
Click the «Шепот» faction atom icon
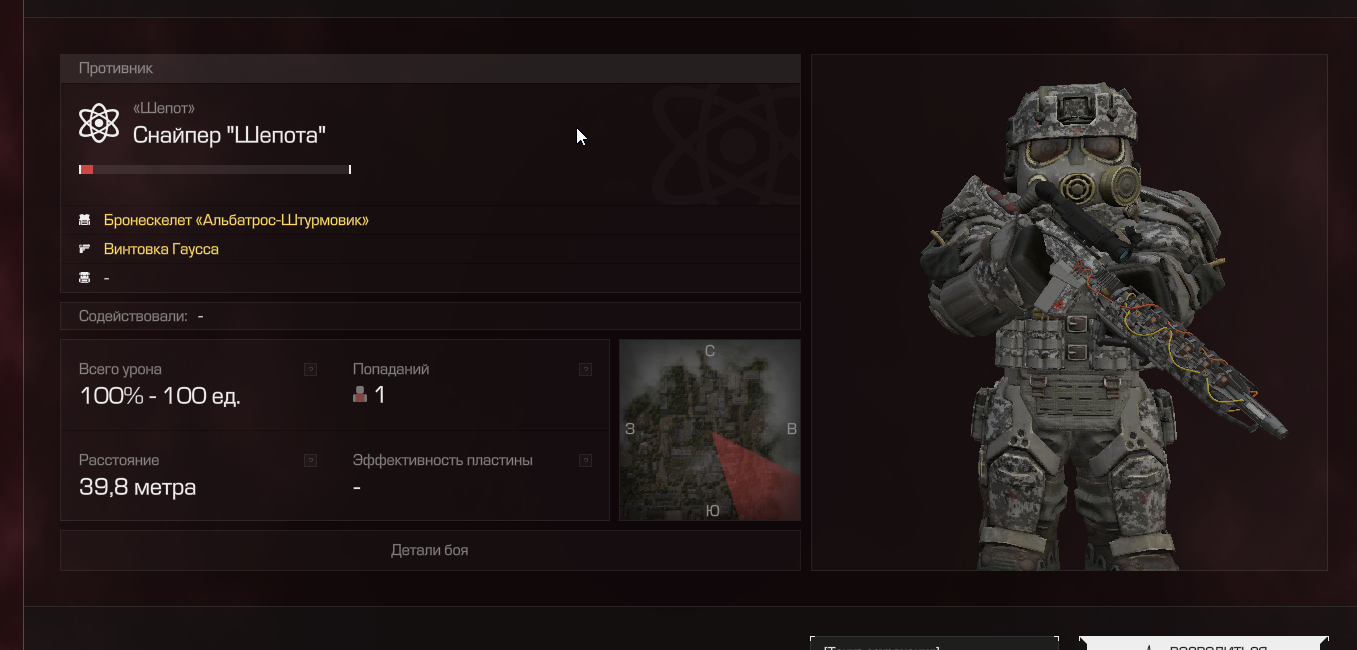pyautogui.click(x=99, y=123)
